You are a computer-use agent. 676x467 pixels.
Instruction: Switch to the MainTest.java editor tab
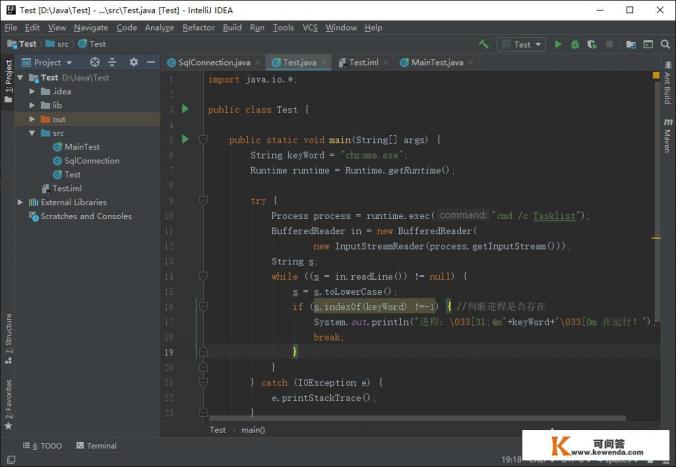(x=437, y=62)
